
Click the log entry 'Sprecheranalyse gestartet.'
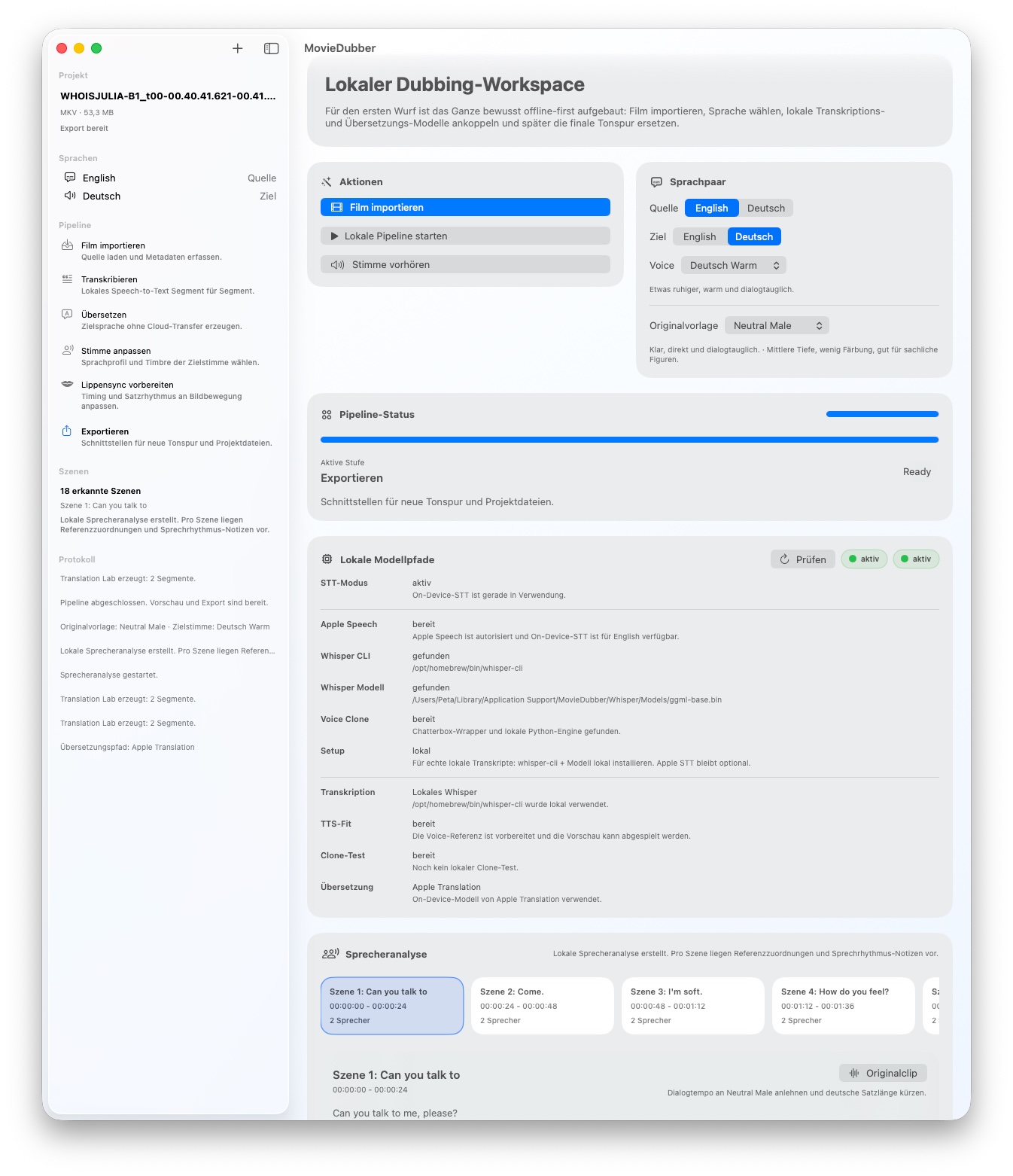tap(109, 675)
